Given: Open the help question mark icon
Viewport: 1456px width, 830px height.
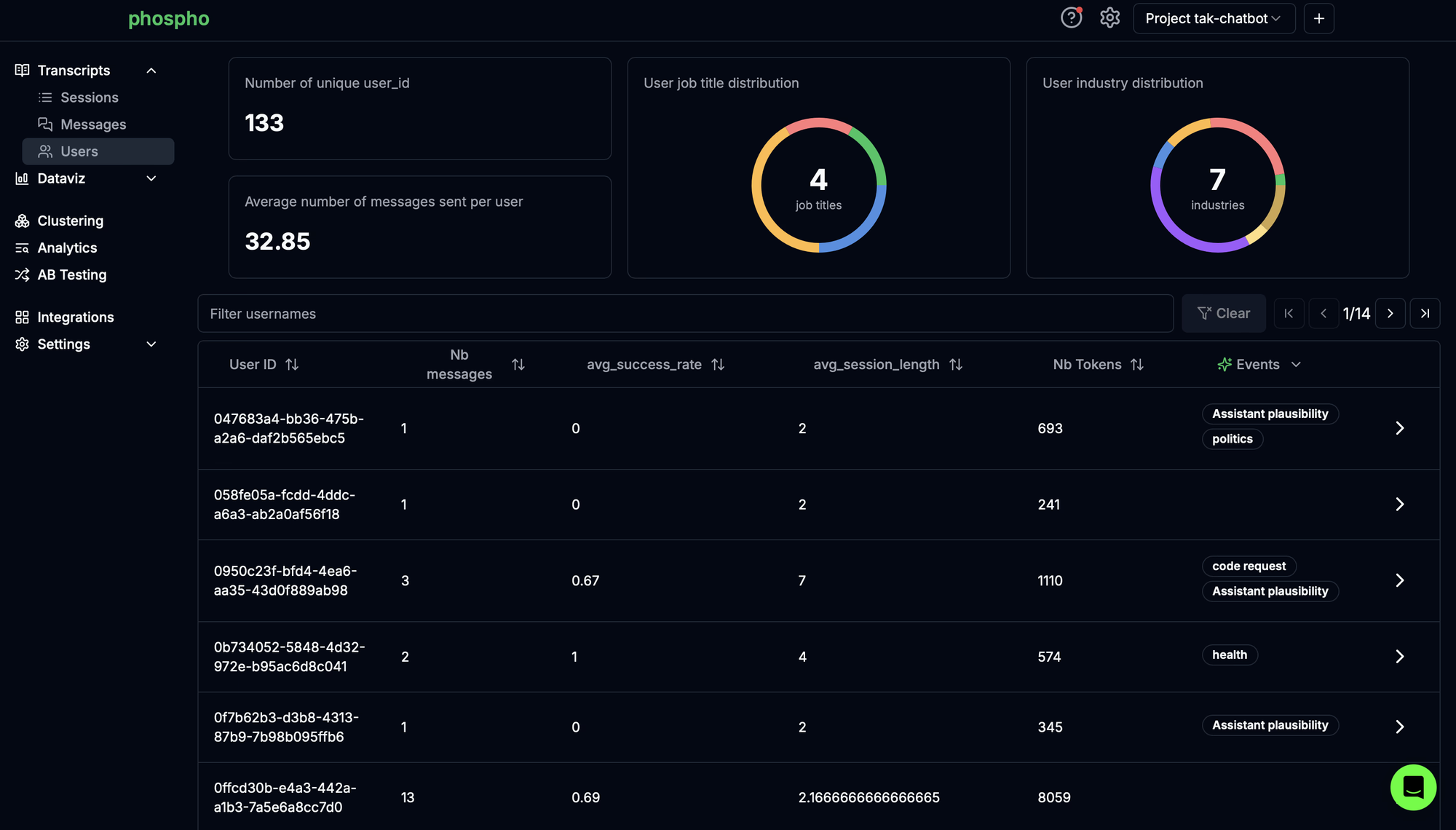Looking at the screenshot, I should point(1071,18).
